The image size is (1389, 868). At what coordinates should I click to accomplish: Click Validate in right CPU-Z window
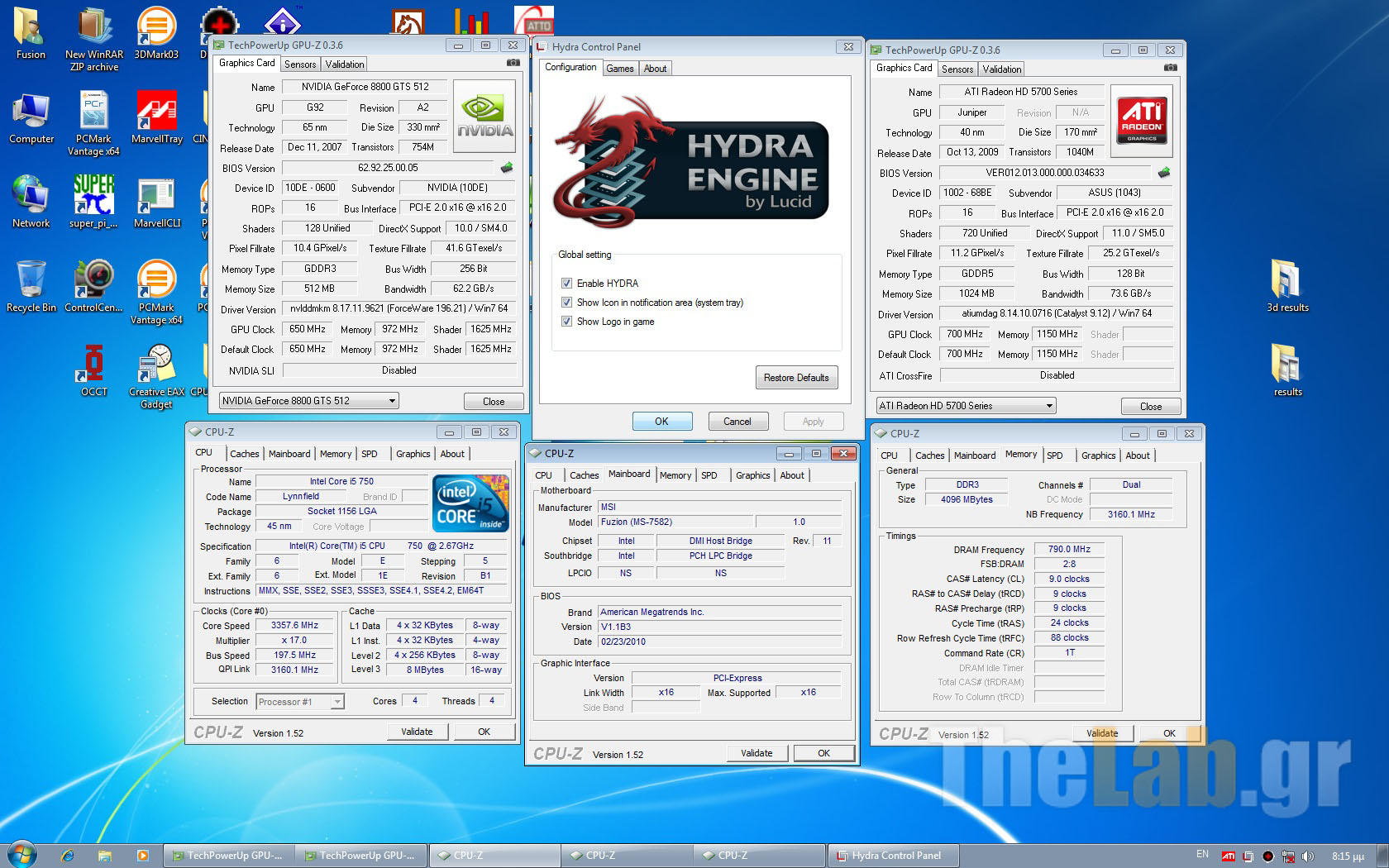tap(1102, 733)
